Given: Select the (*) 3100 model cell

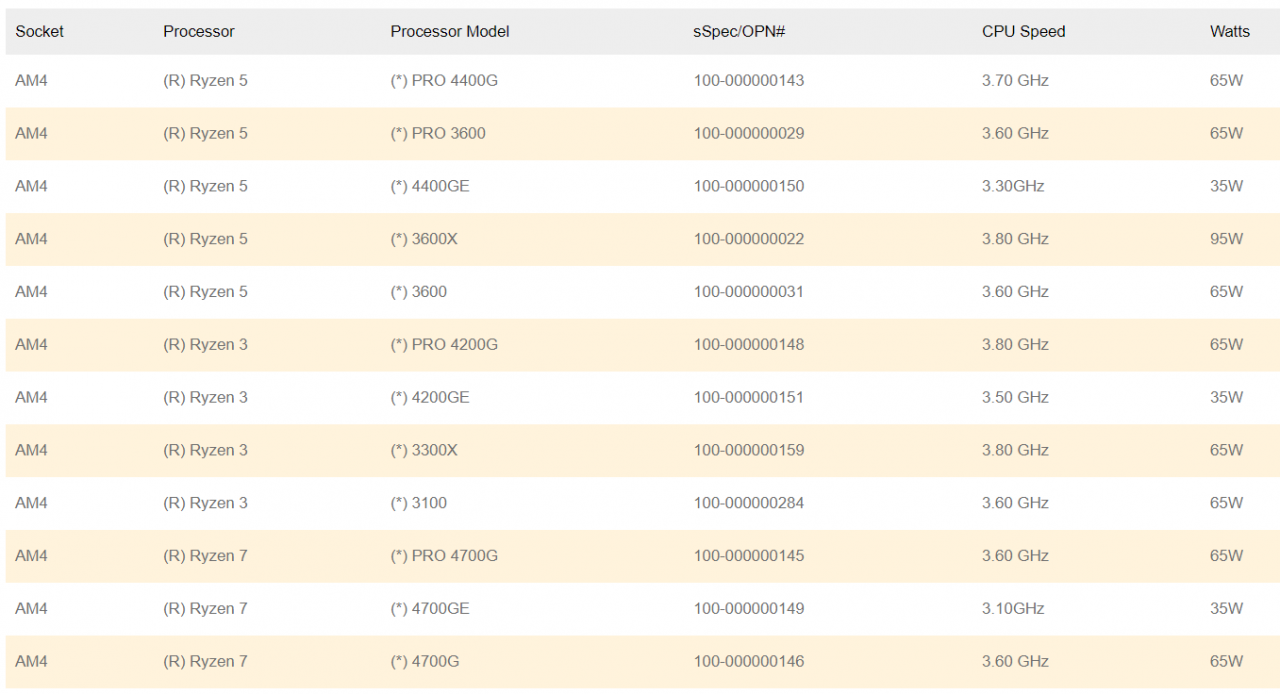Looking at the screenshot, I should coord(419,503).
